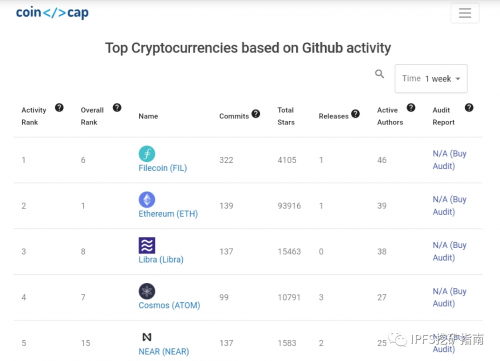Click the search magnifier icon
The image size is (500, 361).
click(379, 74)
